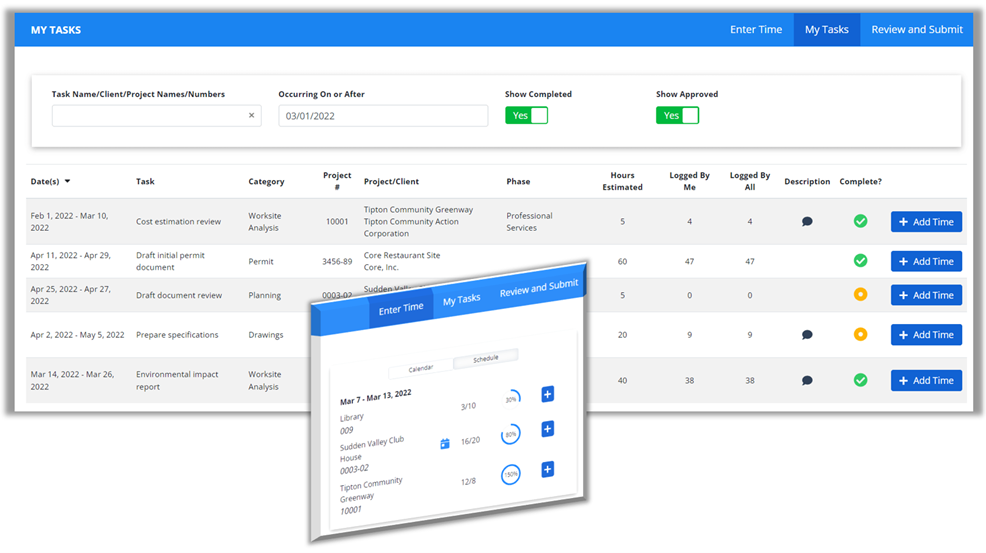Click the 16/20 hours value in popup
986x553 pixels.
pyautogui.click(x=470, y=440)
